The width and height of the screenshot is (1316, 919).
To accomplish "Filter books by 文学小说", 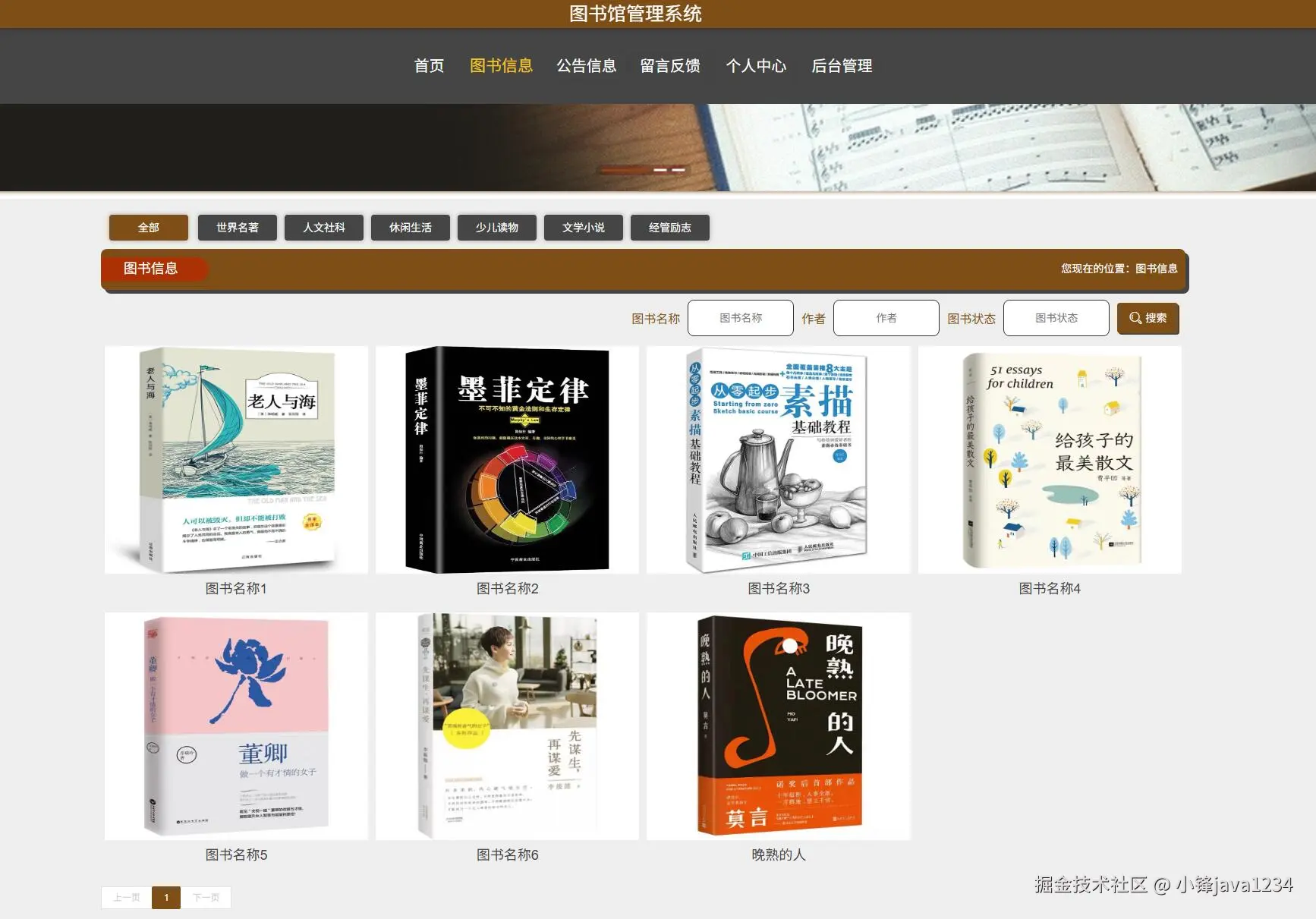I will tap(584, 228).
